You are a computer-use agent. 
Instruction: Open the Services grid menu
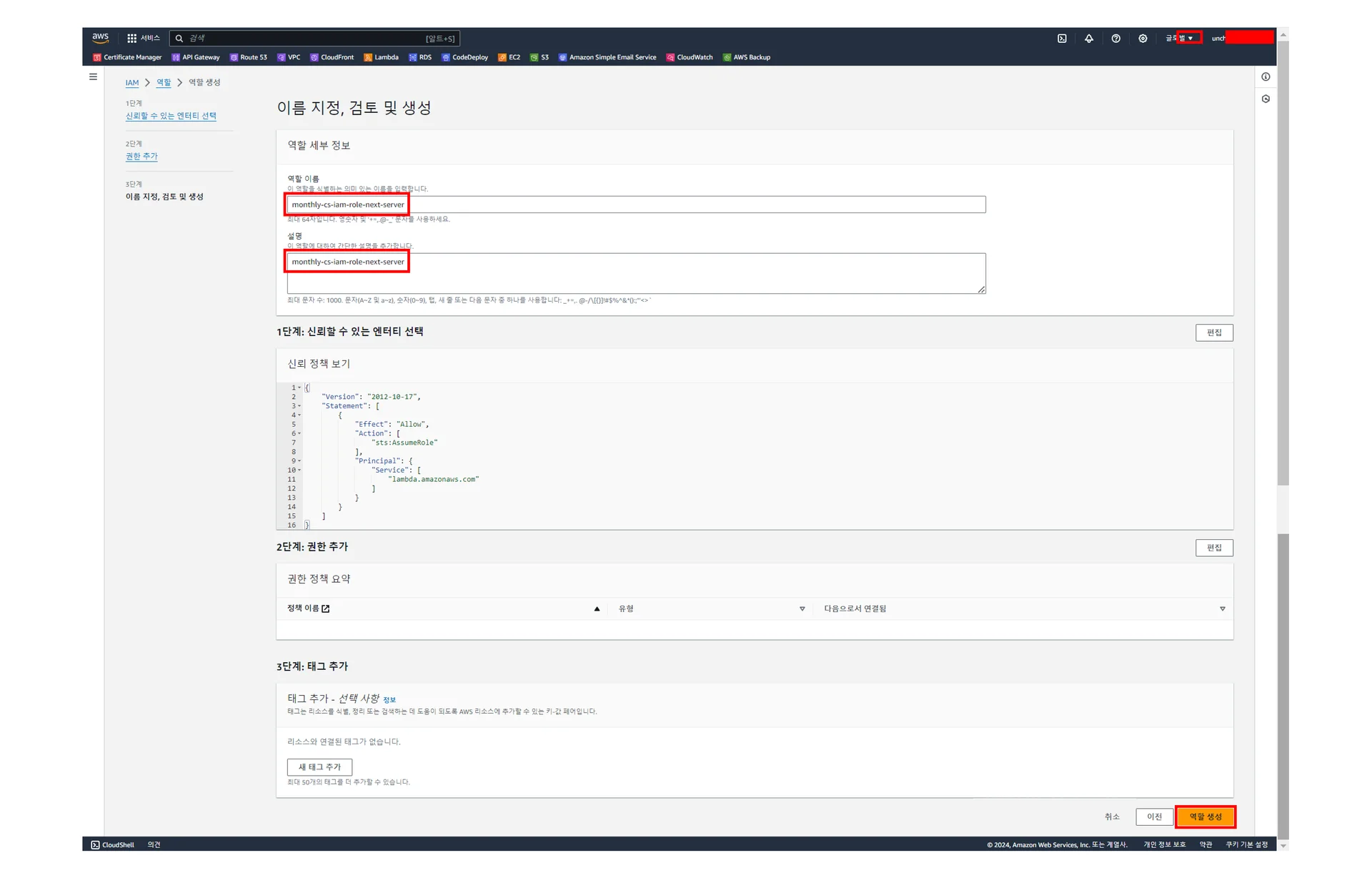[132, 39]
